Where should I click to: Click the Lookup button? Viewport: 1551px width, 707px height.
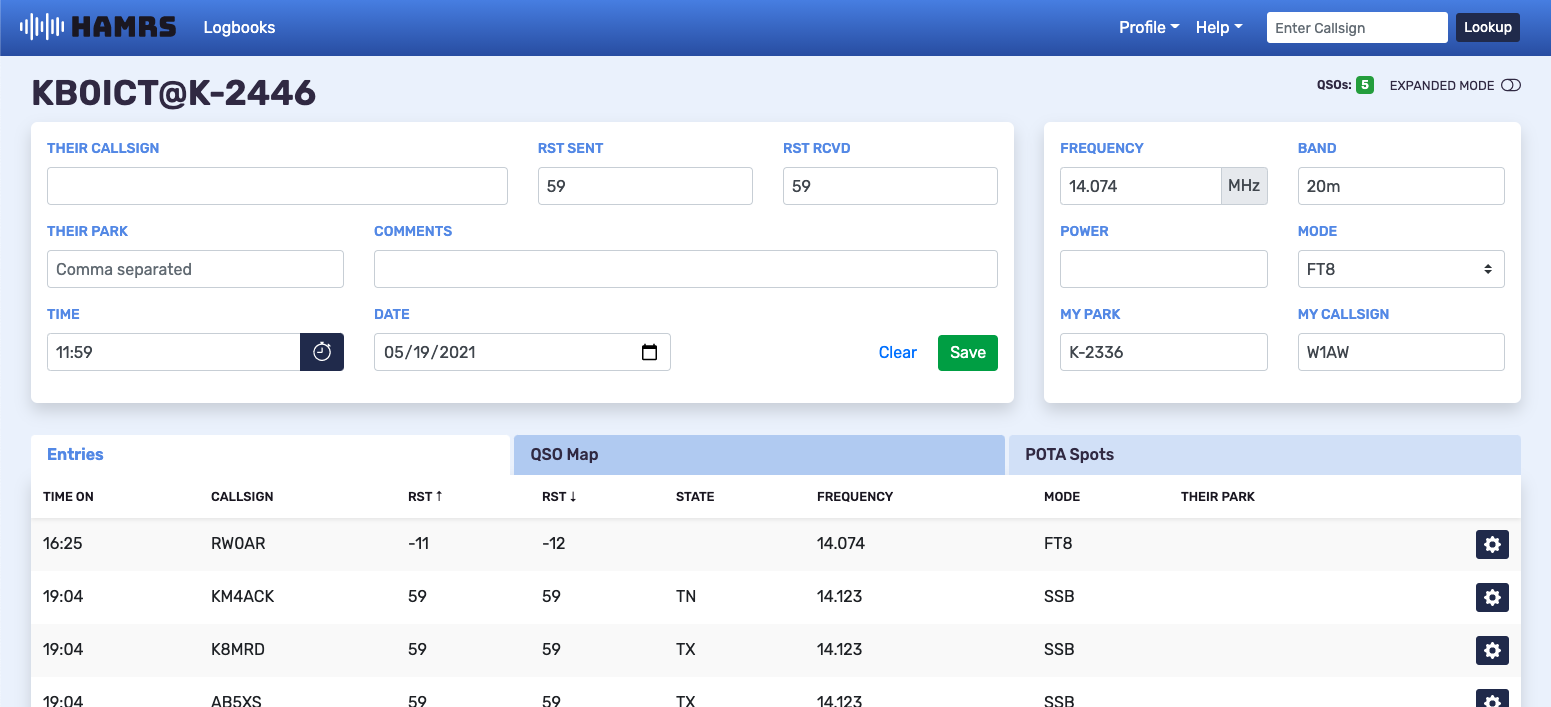[x=1487, y=27]
